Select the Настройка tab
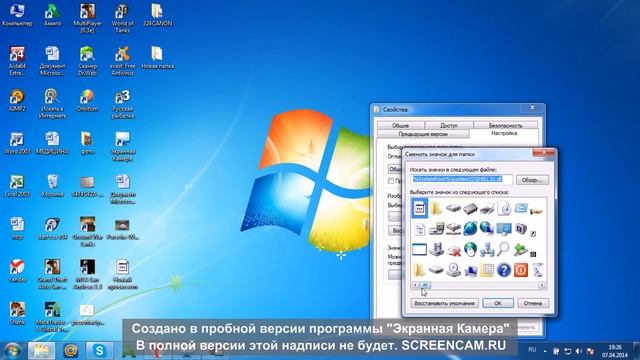640x360 pixels. tap(504, 133)
